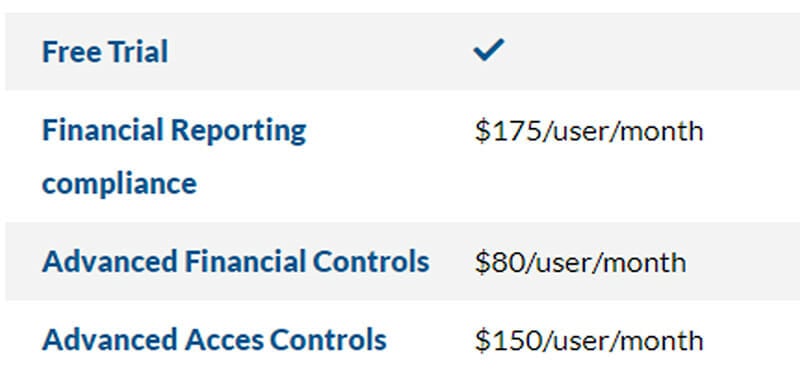
Task: Click the "Controls" word in the Advanced Financial row
Action: coord(371,261)
